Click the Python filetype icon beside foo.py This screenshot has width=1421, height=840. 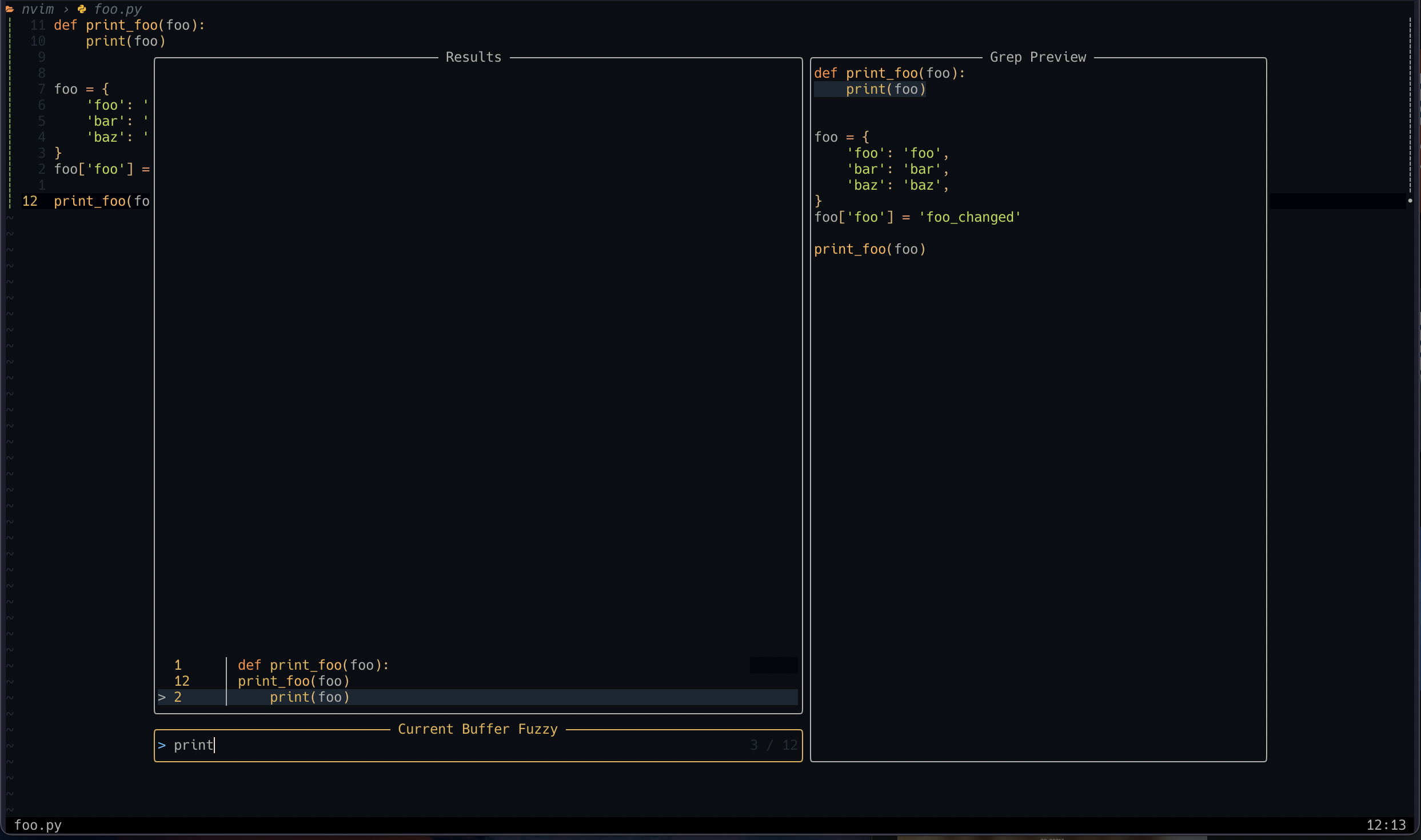tap(82, 9)
